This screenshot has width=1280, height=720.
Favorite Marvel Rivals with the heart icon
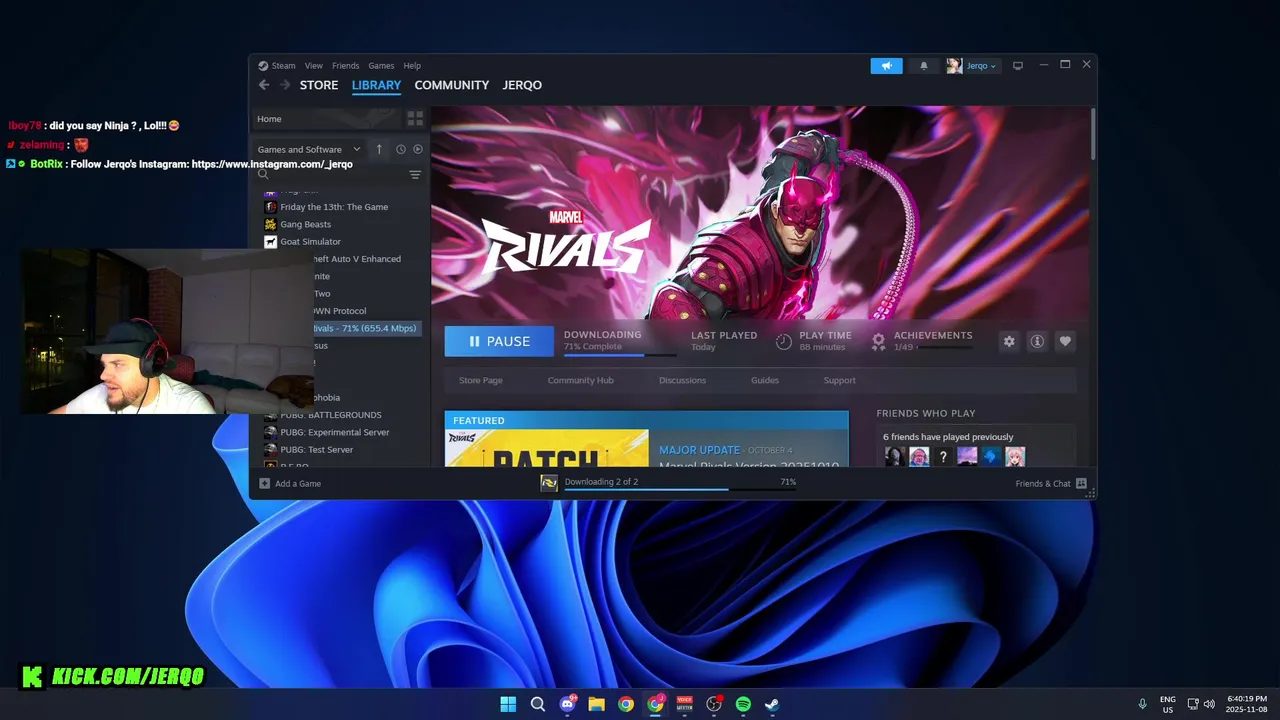pos(1065,341)
